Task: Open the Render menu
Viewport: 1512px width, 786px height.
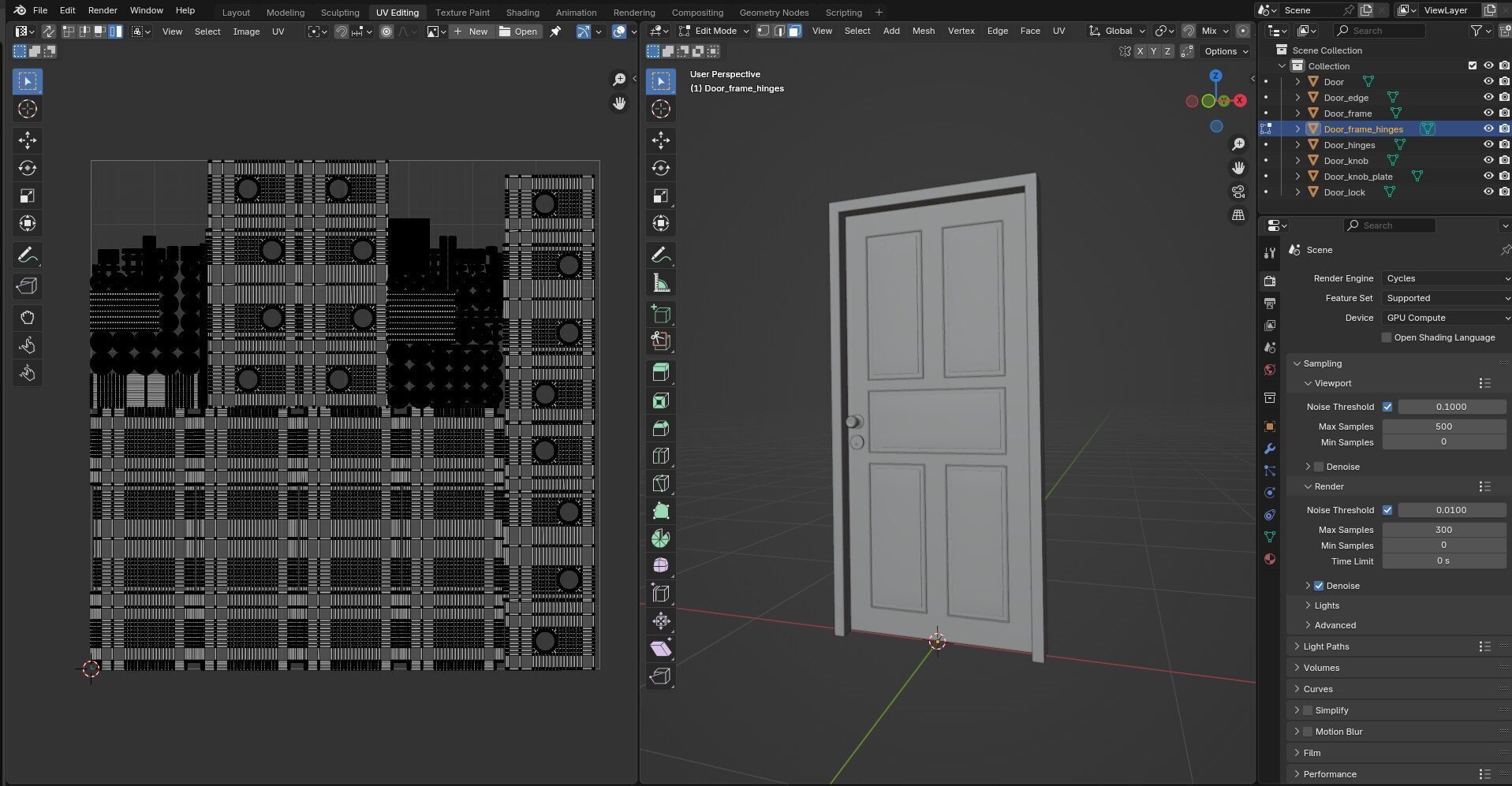Action: pyautogui.click(x=103, y=10)
